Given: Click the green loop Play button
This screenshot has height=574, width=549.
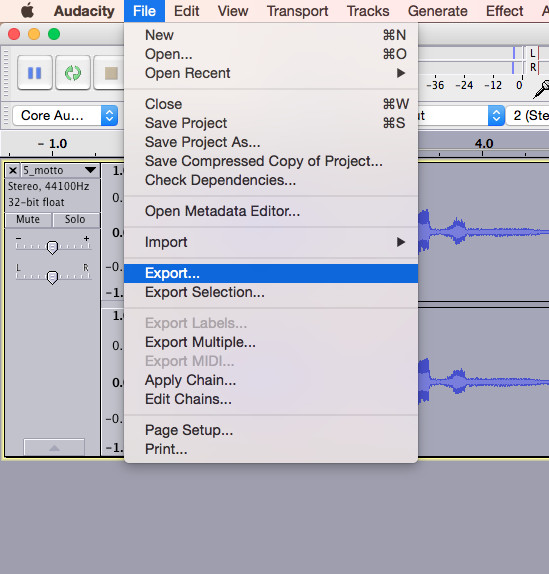Looking at the screenshot, I should 73,72.
